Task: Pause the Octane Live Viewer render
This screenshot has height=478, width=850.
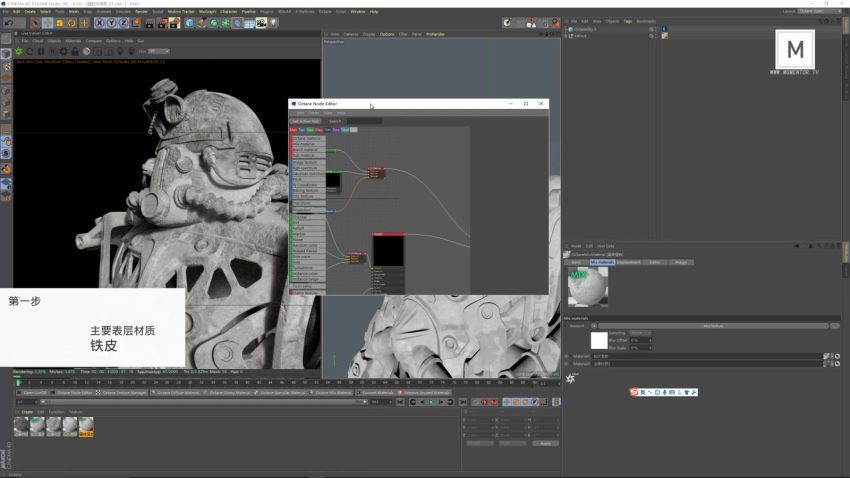Action: tap(41, 51)
